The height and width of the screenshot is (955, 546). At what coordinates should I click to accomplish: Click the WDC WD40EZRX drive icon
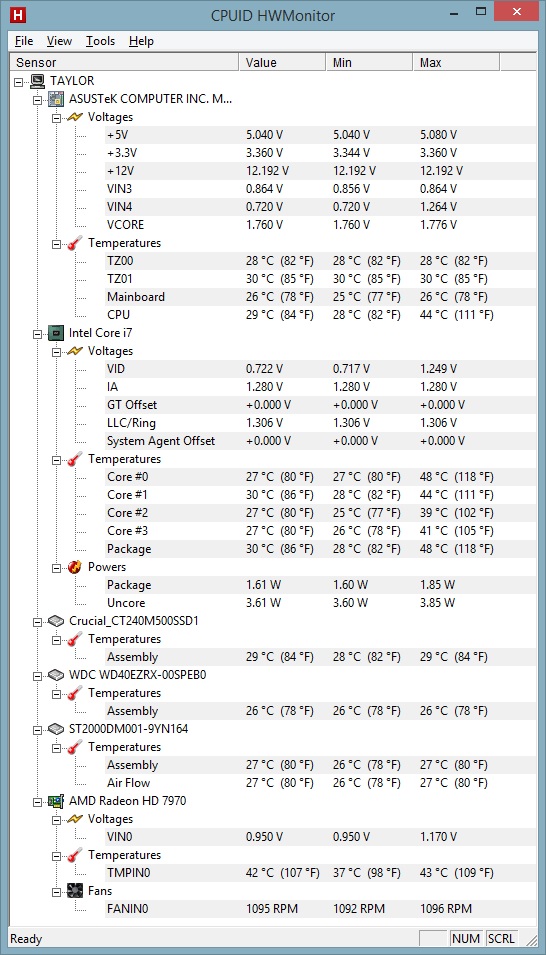[57, 675]
